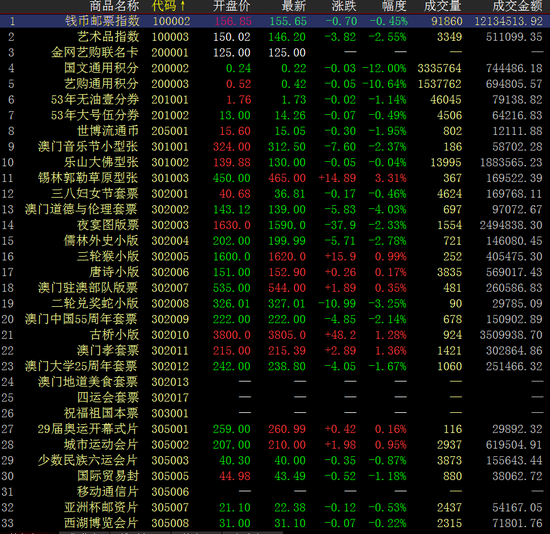Screen dimensions: 550x534
Task: Click volume value 1537762
Action: [x=439, y=84]
